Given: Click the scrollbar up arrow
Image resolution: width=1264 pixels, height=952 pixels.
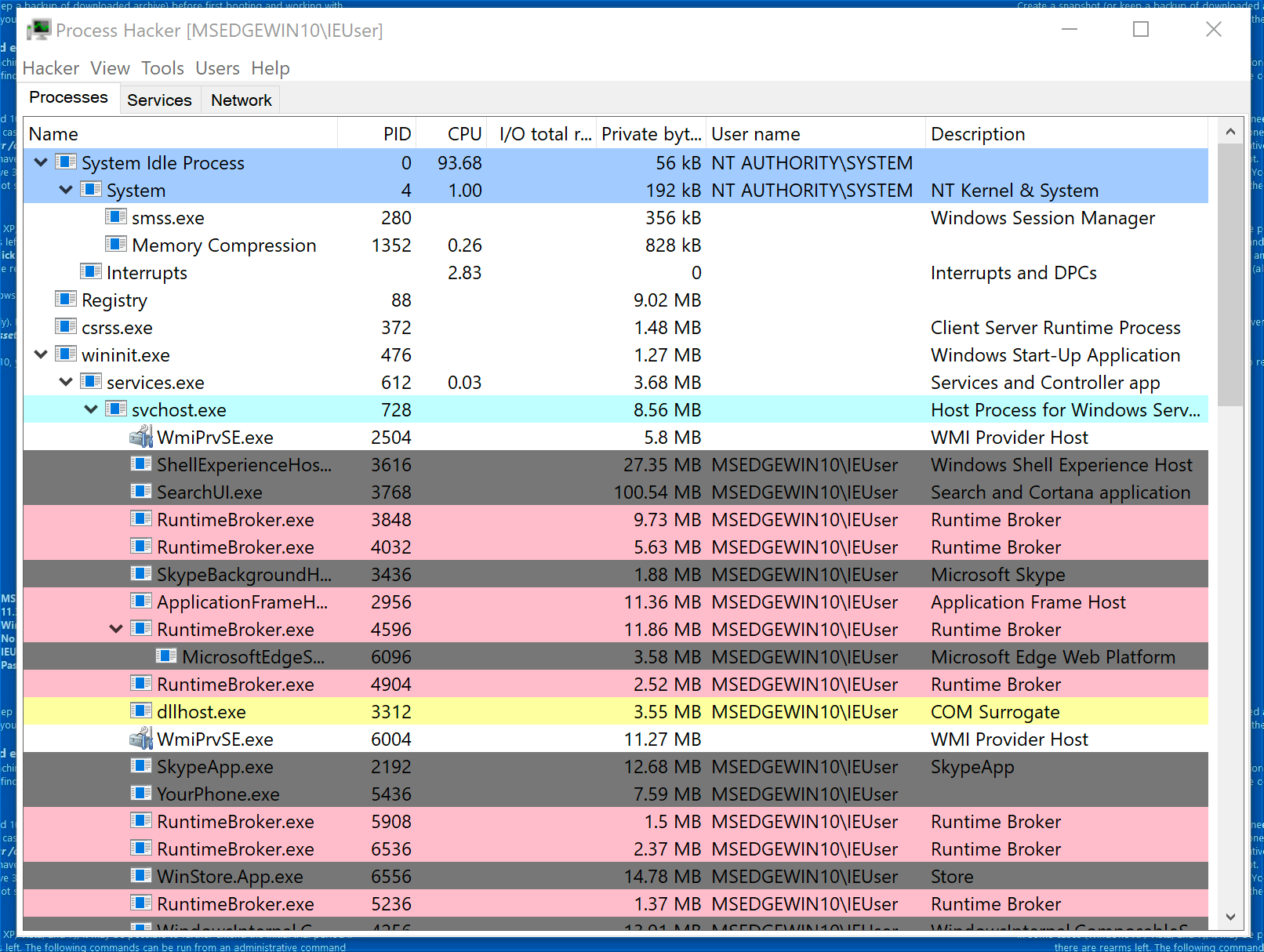Looking at the screenshot, I should pos(1230,132).
